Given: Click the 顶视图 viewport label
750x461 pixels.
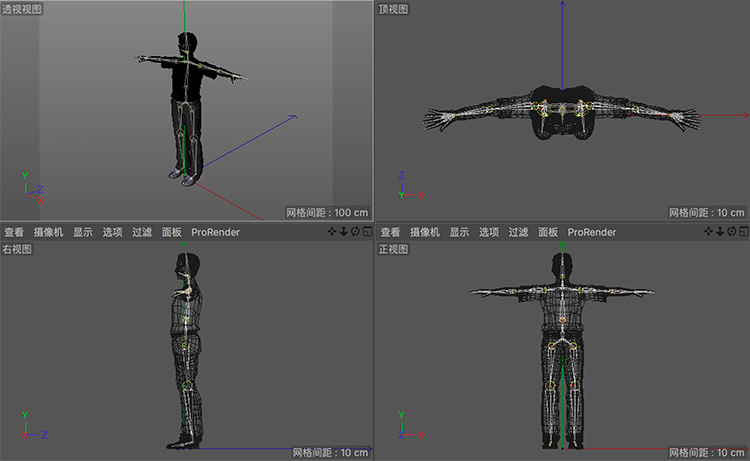Looking at the screenshot, I should [393, 9].
